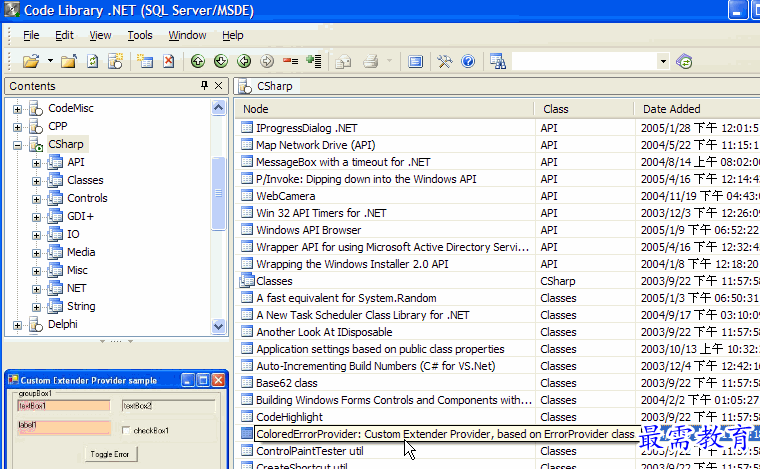The width and height of the screenshot is (760, 469).
Task: Expand the Classes tree node
Action: (x=36, y=181)
